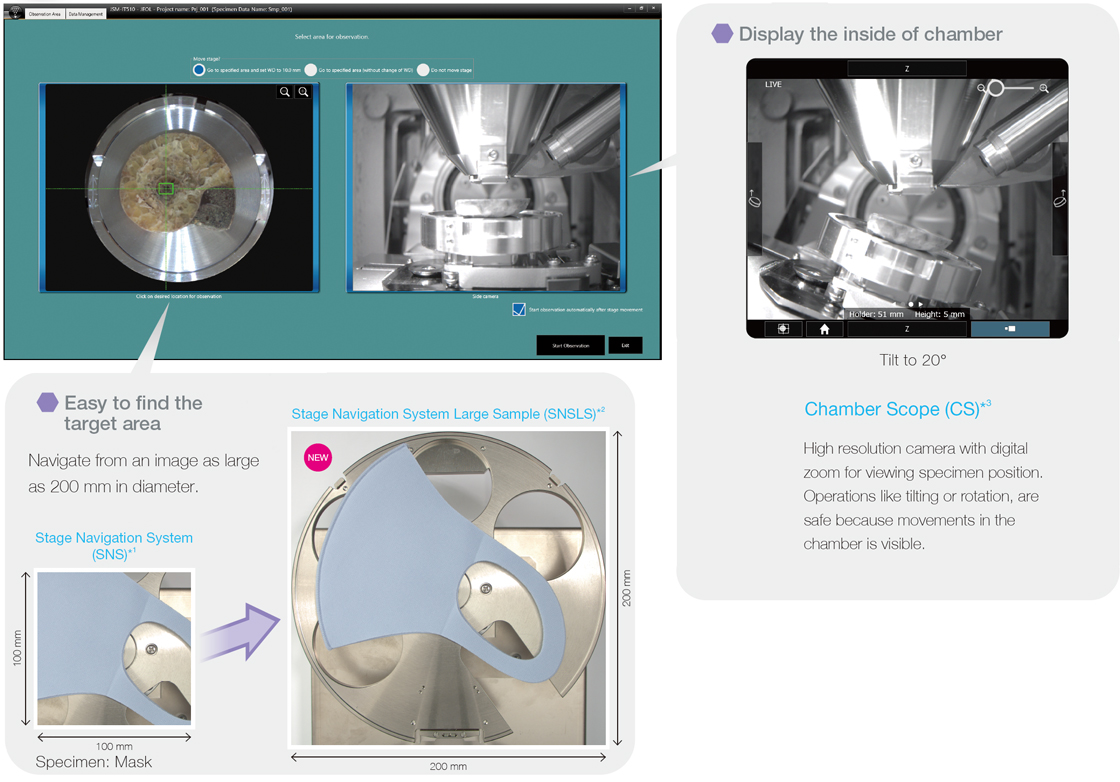Screen dimensions: 1120x782
Task: Click the zoom-out magnifier on the navigation image
Action: [x=286, y=92]
